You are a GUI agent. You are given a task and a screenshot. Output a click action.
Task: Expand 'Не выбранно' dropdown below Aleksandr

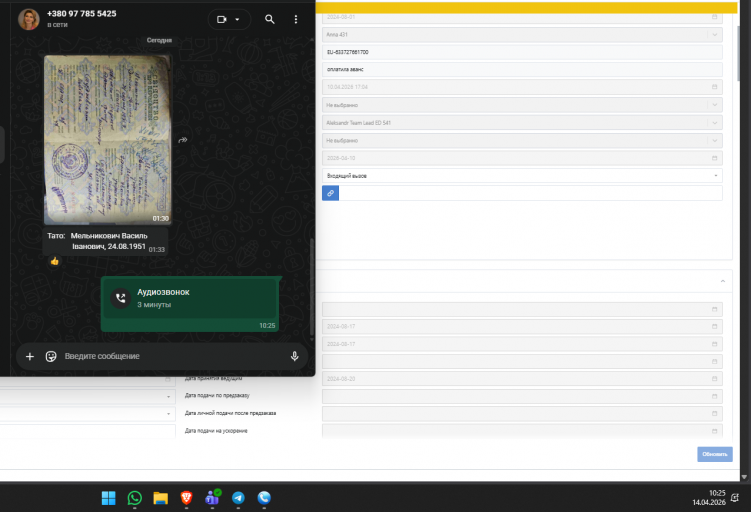(x=715, y=140)
